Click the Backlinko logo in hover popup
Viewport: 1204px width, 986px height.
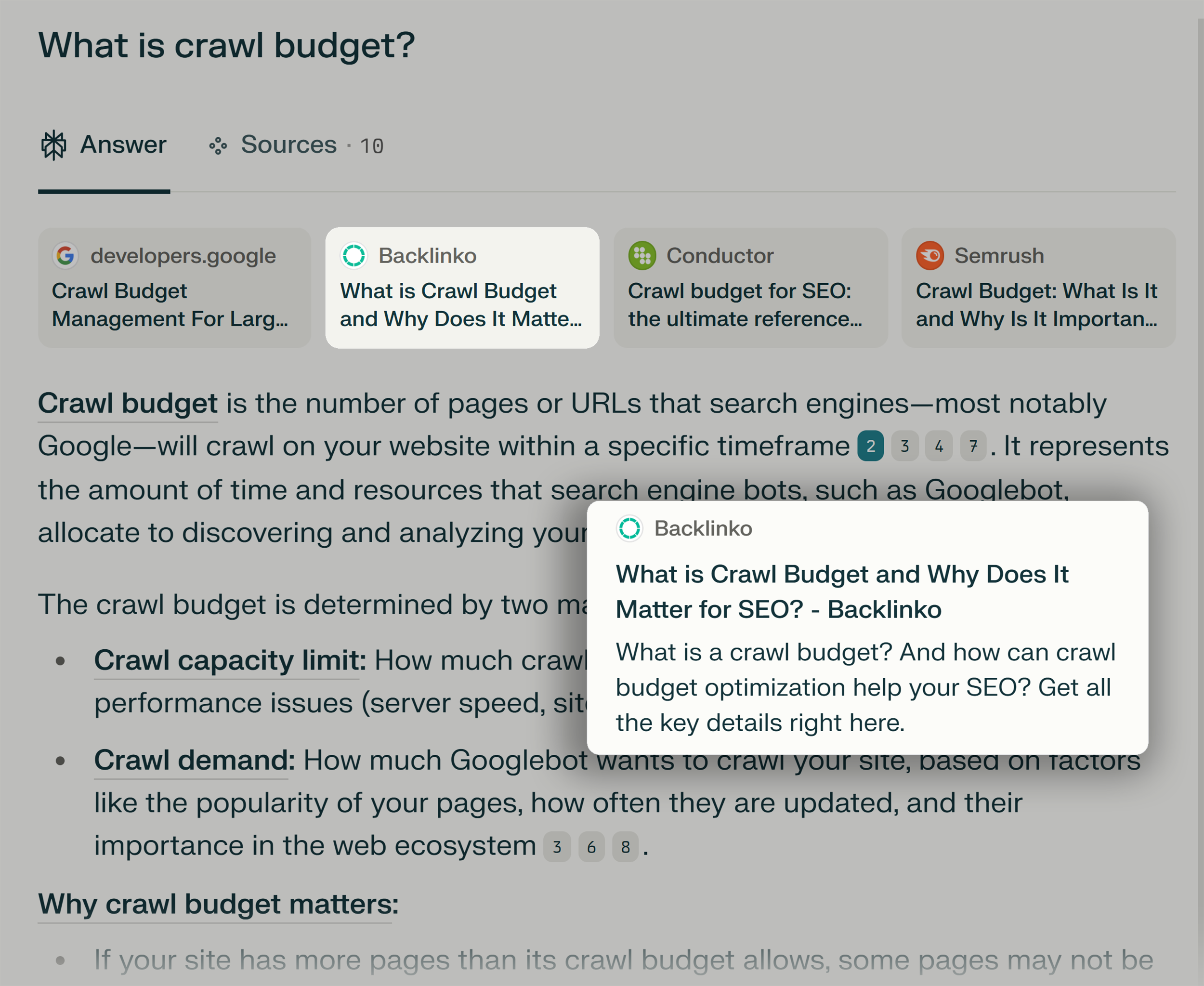point(629,528)
